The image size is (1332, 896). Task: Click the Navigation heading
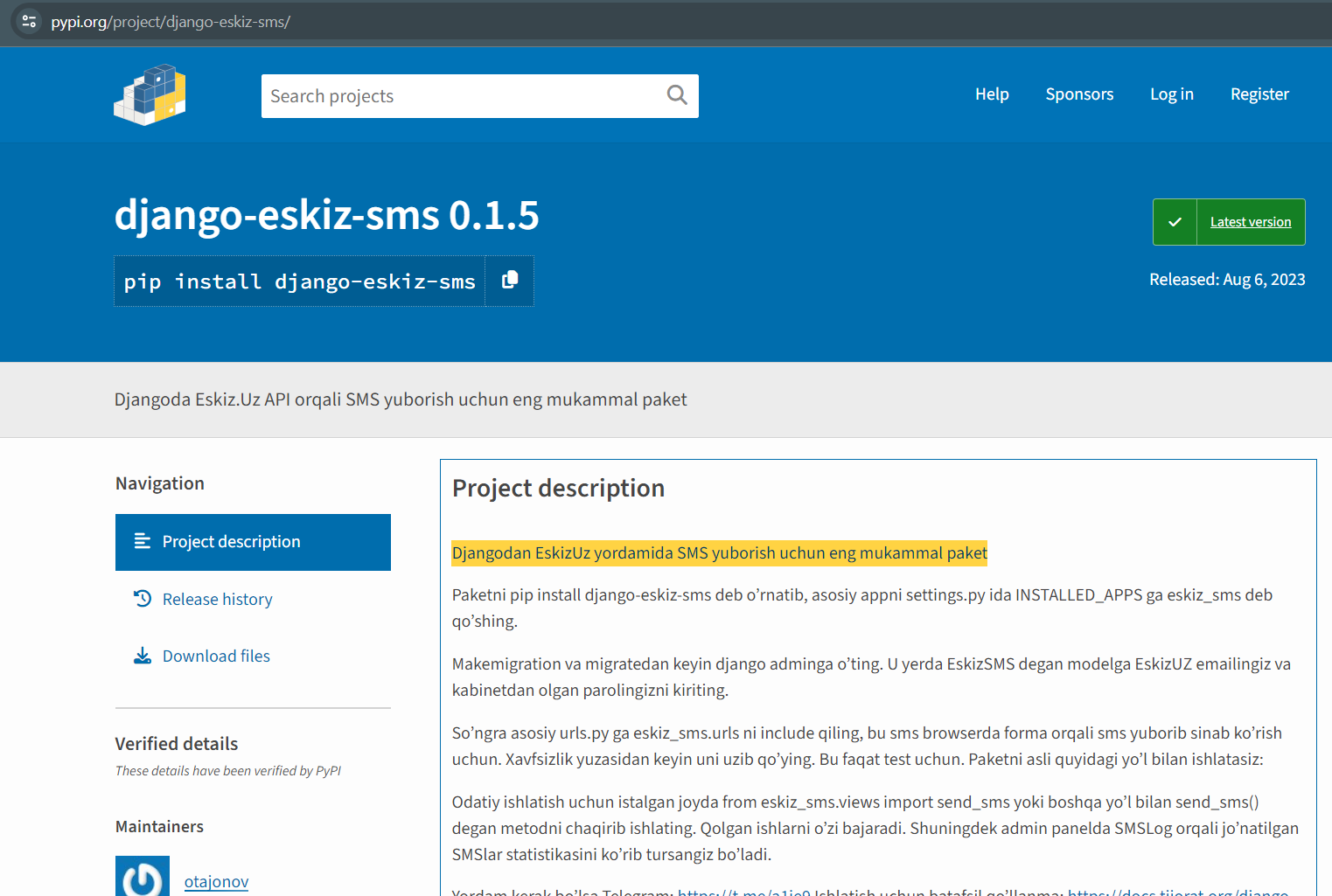[159, 483]
